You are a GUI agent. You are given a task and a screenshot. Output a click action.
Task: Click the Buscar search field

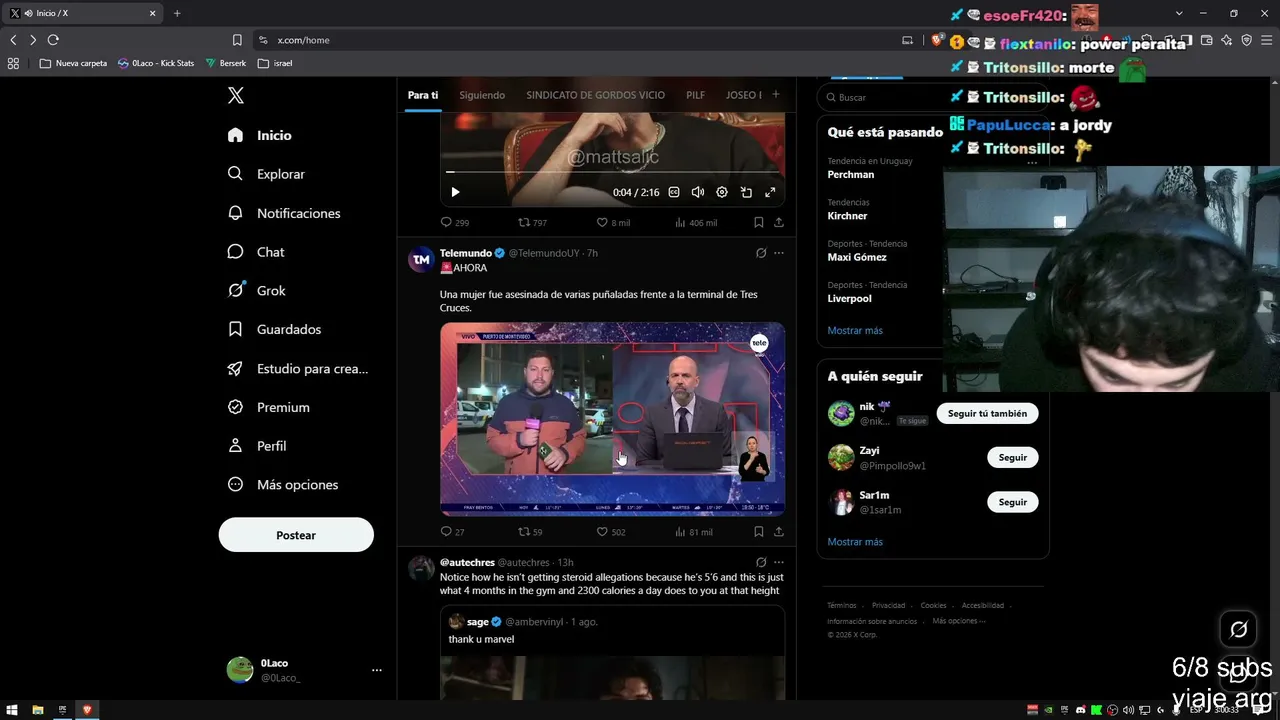[884, 97]
